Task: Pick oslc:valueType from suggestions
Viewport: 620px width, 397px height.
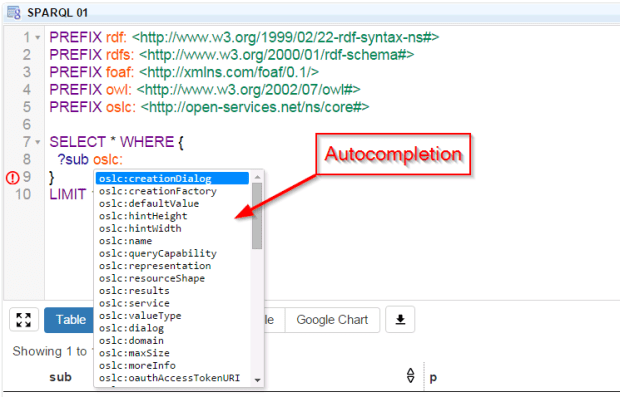Action: (x=172, y=316)
